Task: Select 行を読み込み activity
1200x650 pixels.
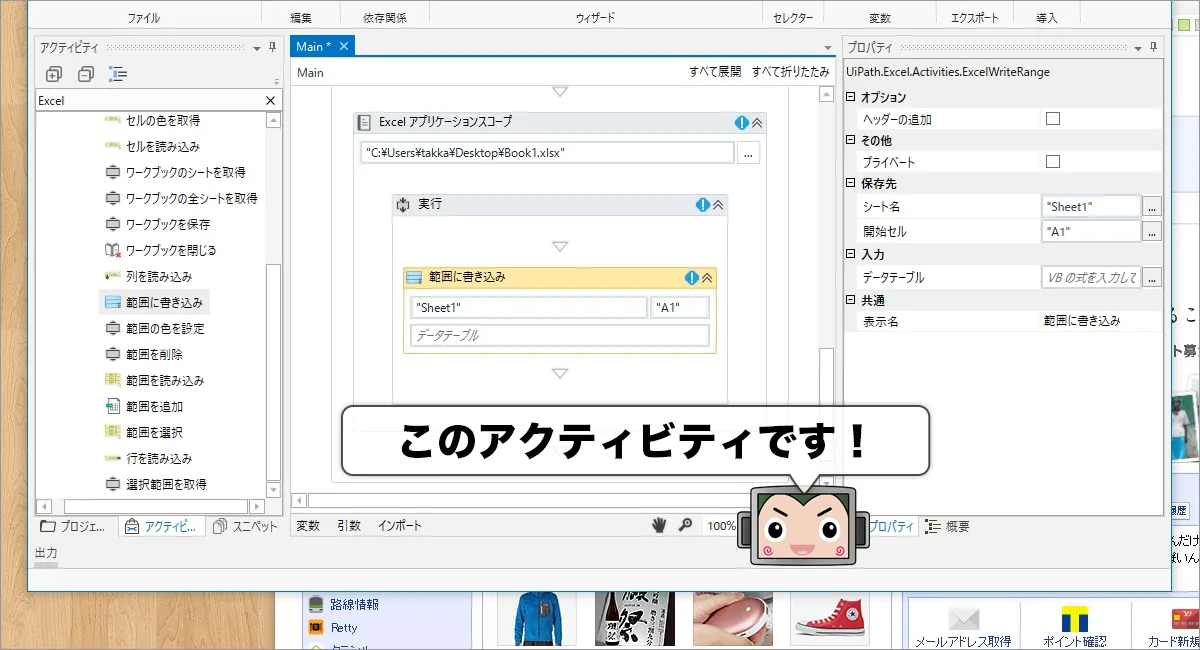Action: pos(148,458)
